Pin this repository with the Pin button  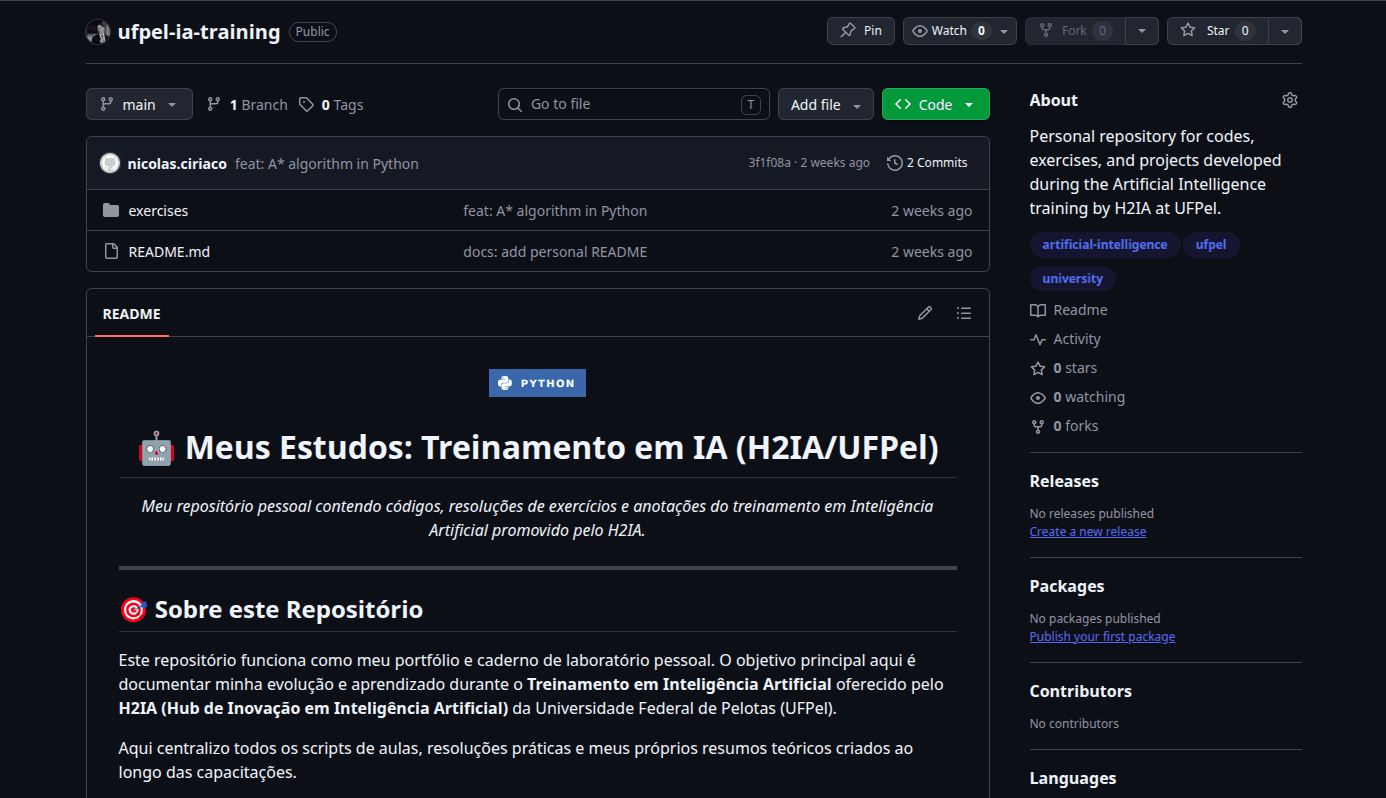pyautogui.click(x=861, y=31)
